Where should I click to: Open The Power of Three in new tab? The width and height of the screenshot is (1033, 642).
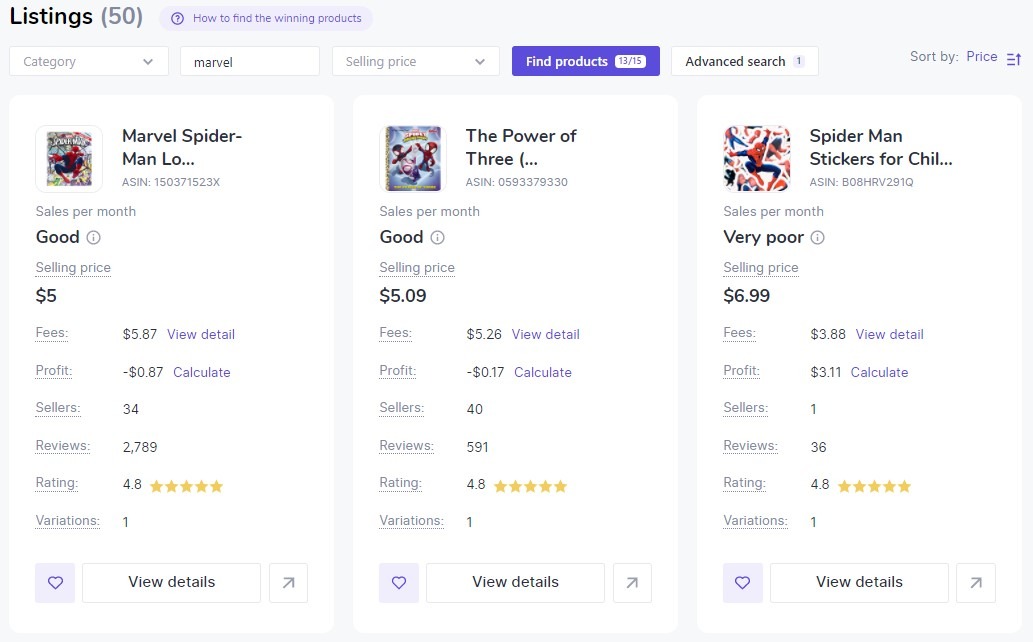[632, 583]
